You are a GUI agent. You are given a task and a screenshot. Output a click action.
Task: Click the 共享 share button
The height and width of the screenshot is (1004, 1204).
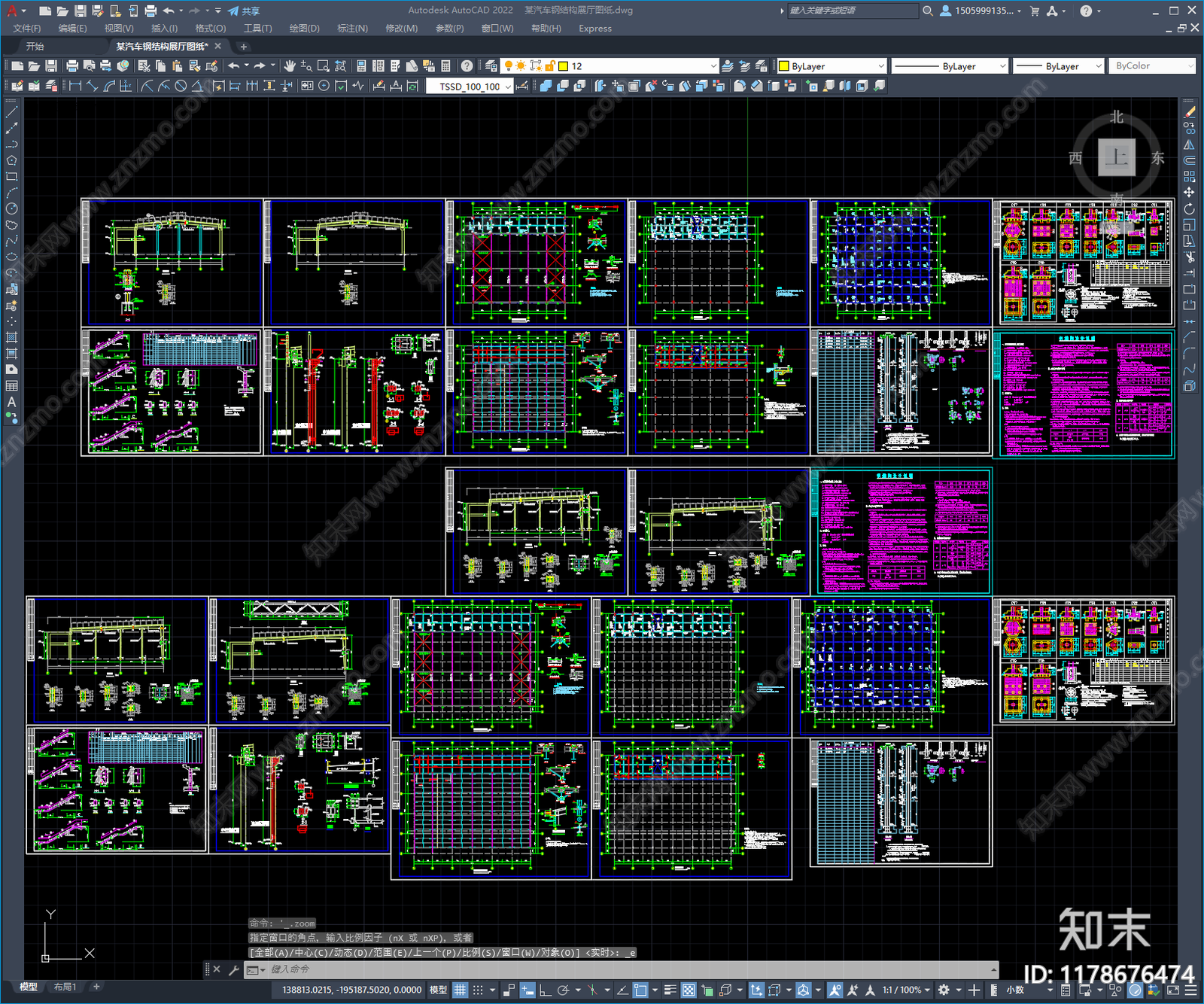[244, 11]
